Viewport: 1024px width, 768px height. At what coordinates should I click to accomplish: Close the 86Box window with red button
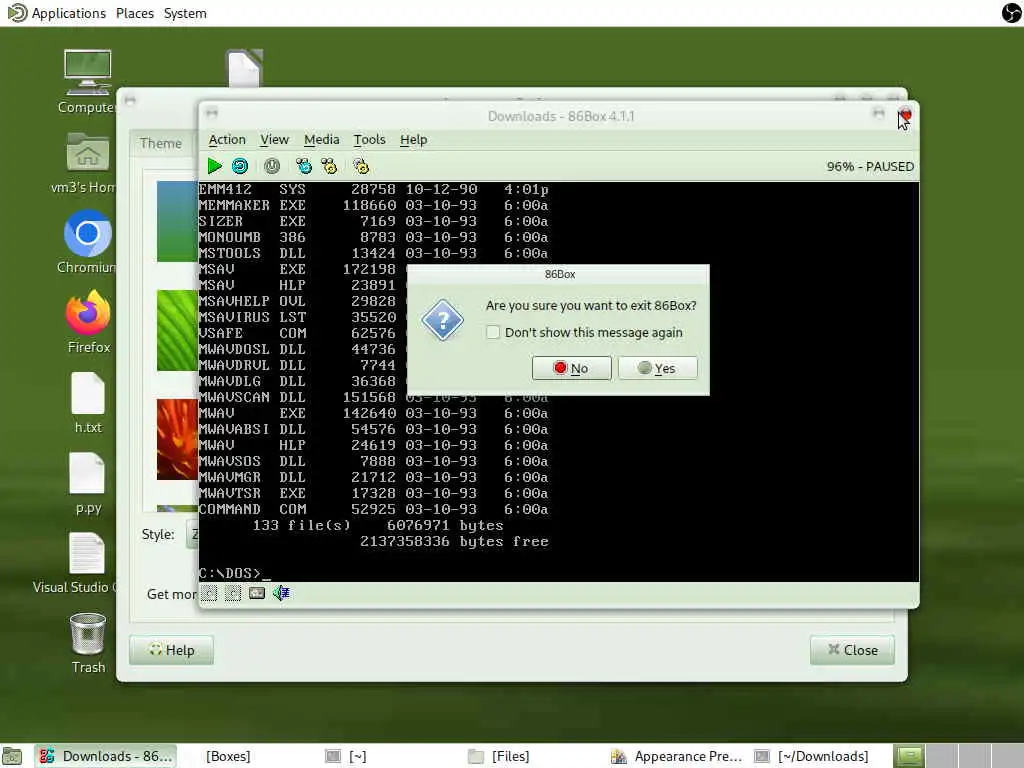[905, 115]
